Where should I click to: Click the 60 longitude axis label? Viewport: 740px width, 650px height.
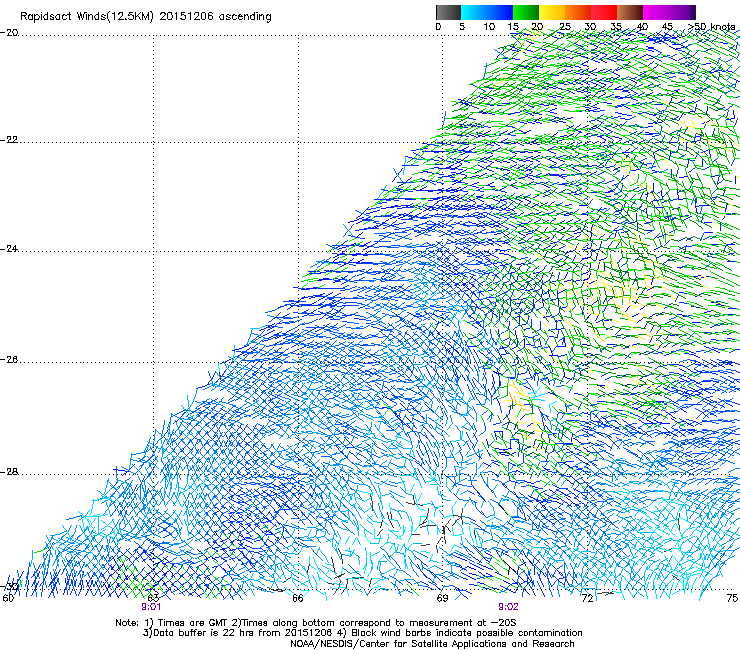pyautogui.click(x=8, y=598)
